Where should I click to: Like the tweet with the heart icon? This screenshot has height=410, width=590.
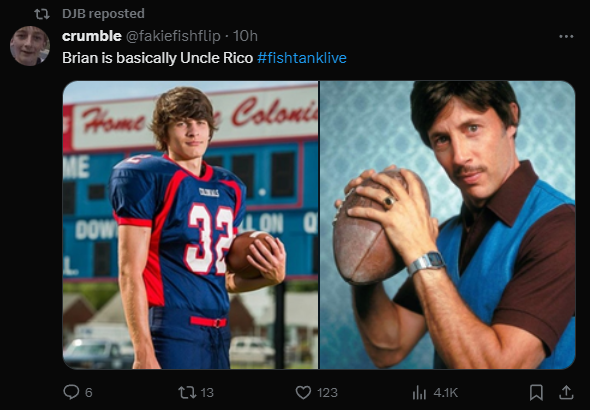303,392
